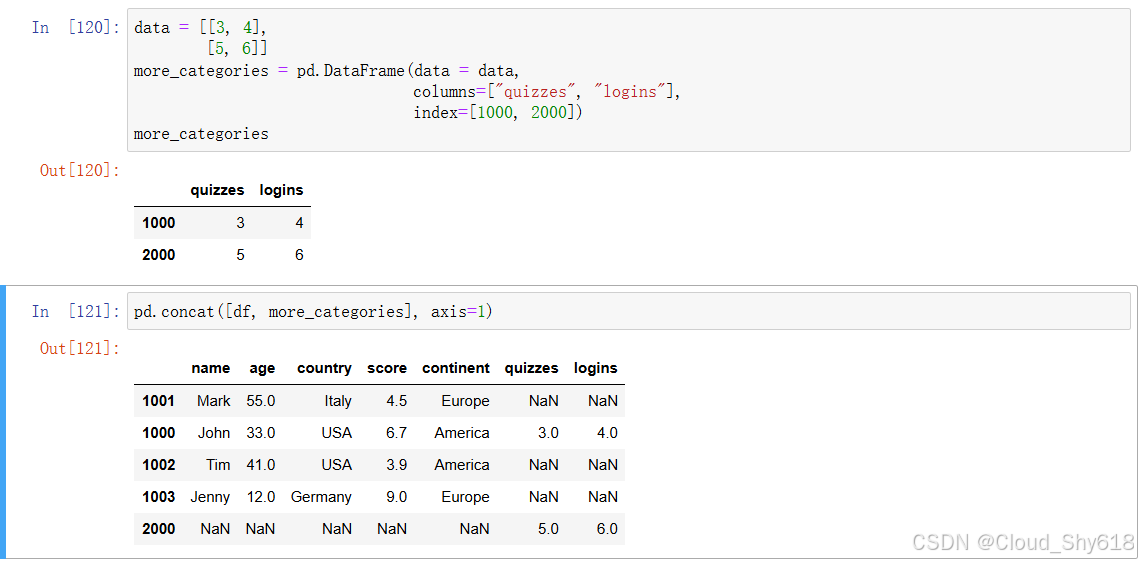The height and width of the screenshot is (562, 1138).
Task: Click the quizzes header in Out[121] table
Action: coord(531,368)
